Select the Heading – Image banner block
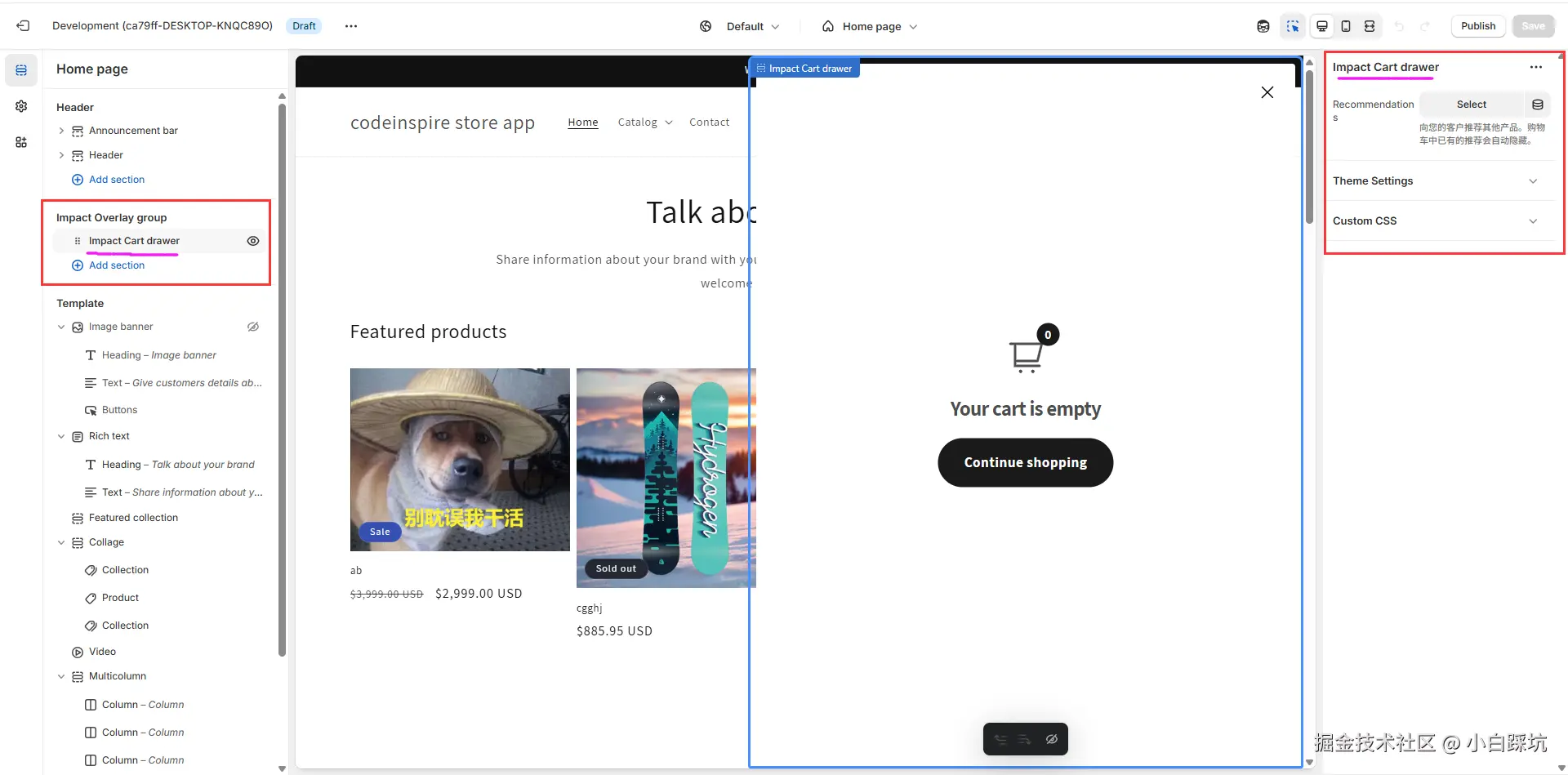The height and width of the screenshot is (775, 1568). click(x=158, y=355)
